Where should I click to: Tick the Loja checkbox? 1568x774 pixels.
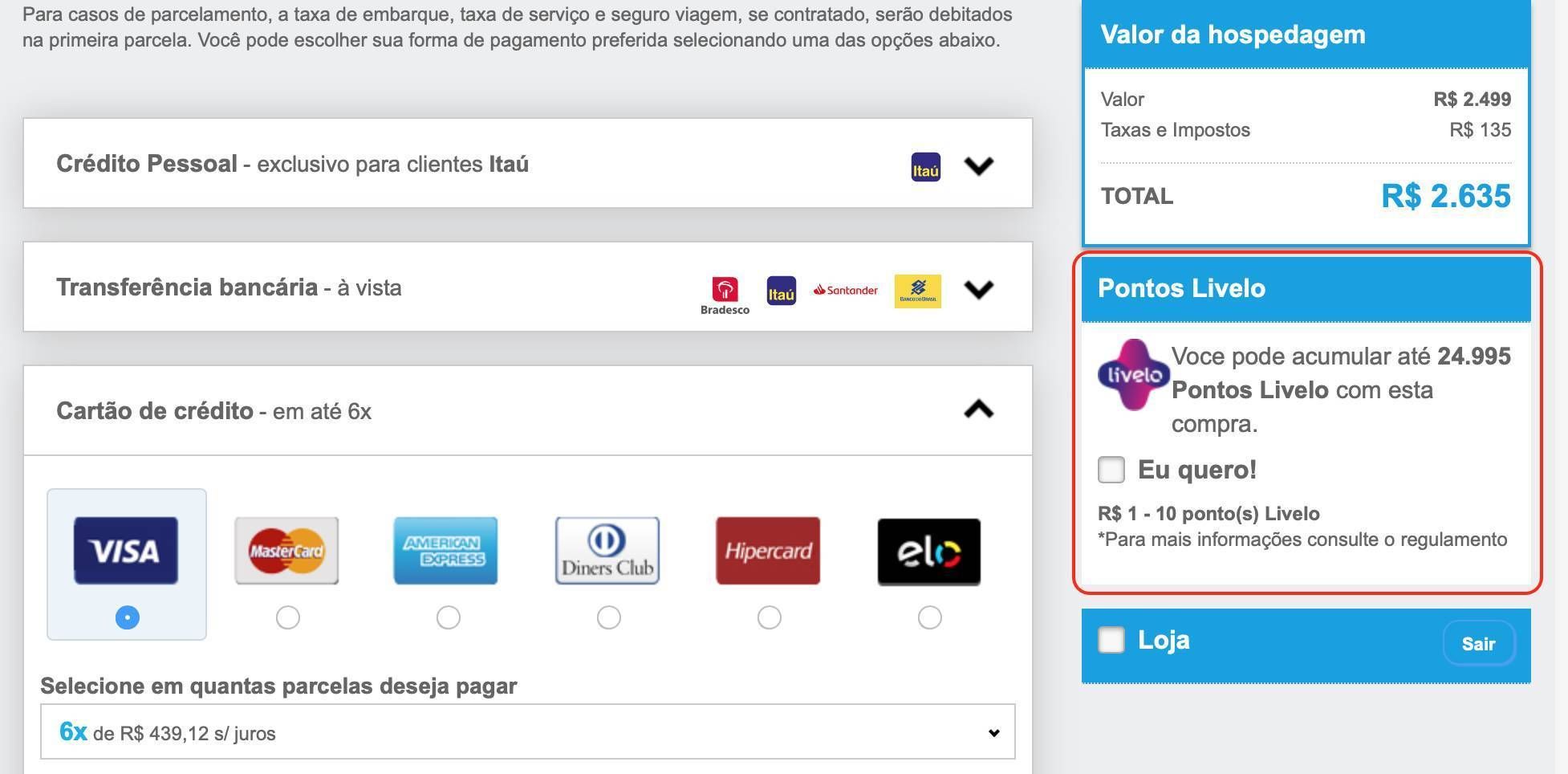1111,640
